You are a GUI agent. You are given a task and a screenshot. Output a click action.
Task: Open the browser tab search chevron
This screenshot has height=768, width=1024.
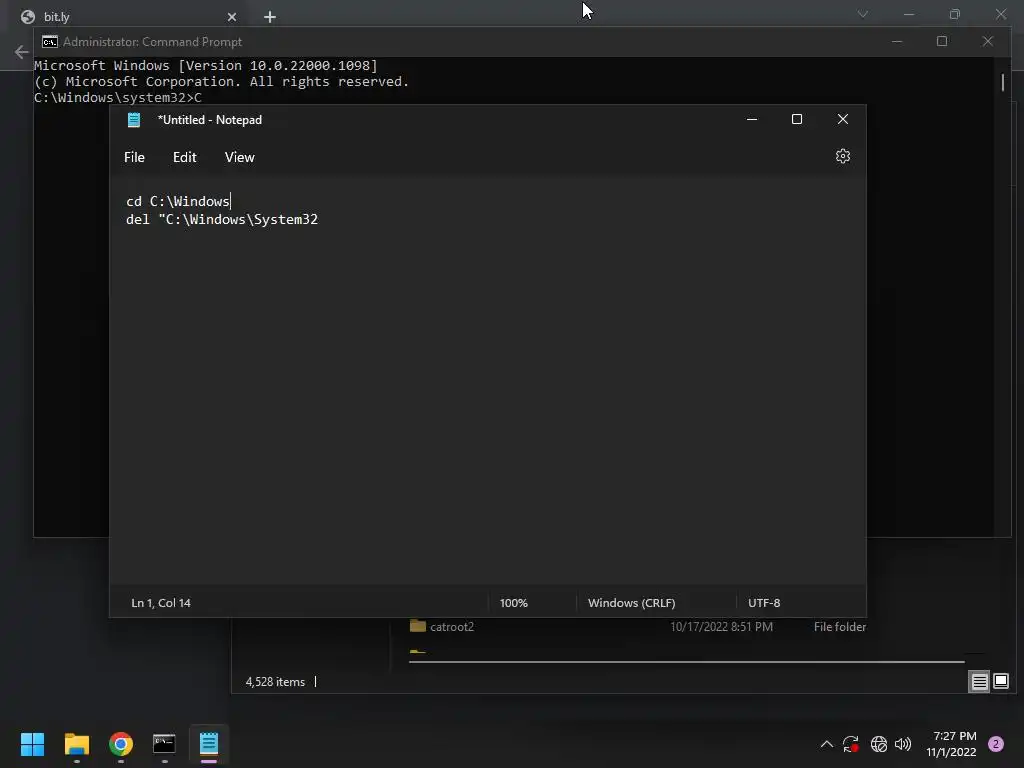863,14
